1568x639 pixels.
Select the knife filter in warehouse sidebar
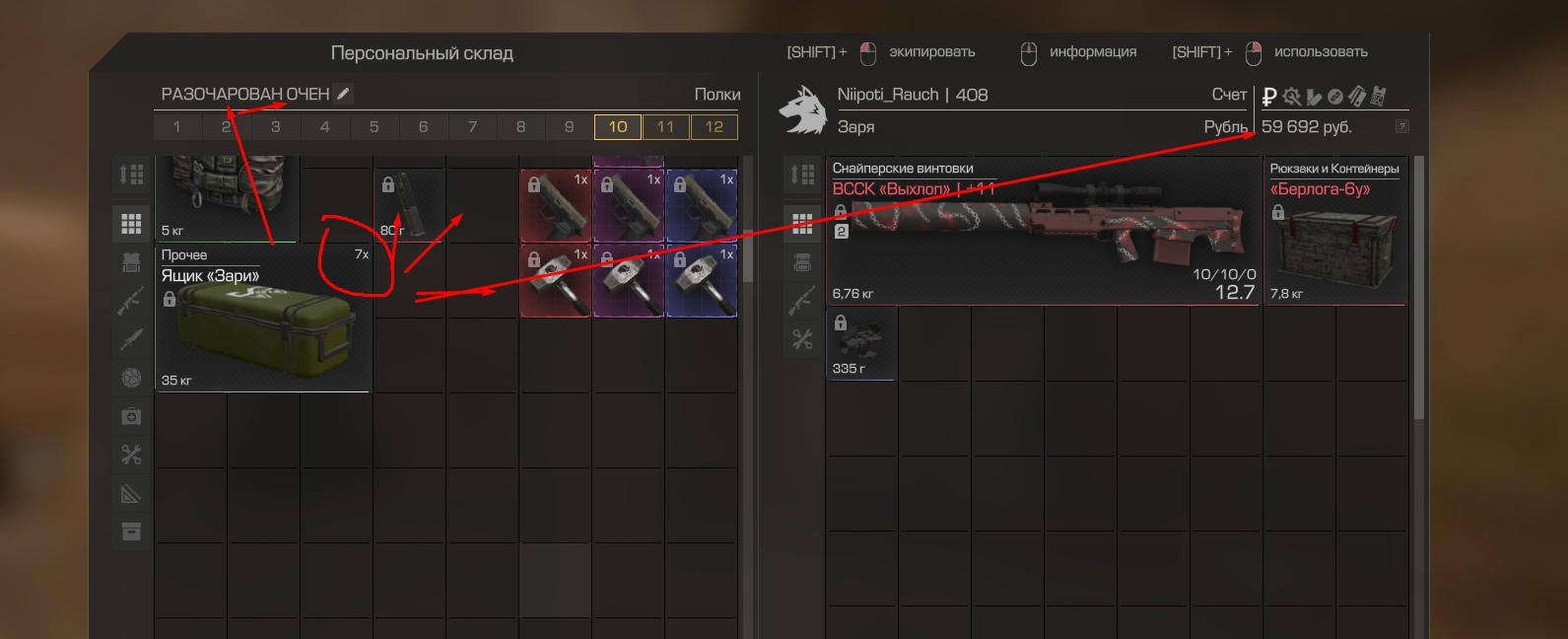click(131, 339)
